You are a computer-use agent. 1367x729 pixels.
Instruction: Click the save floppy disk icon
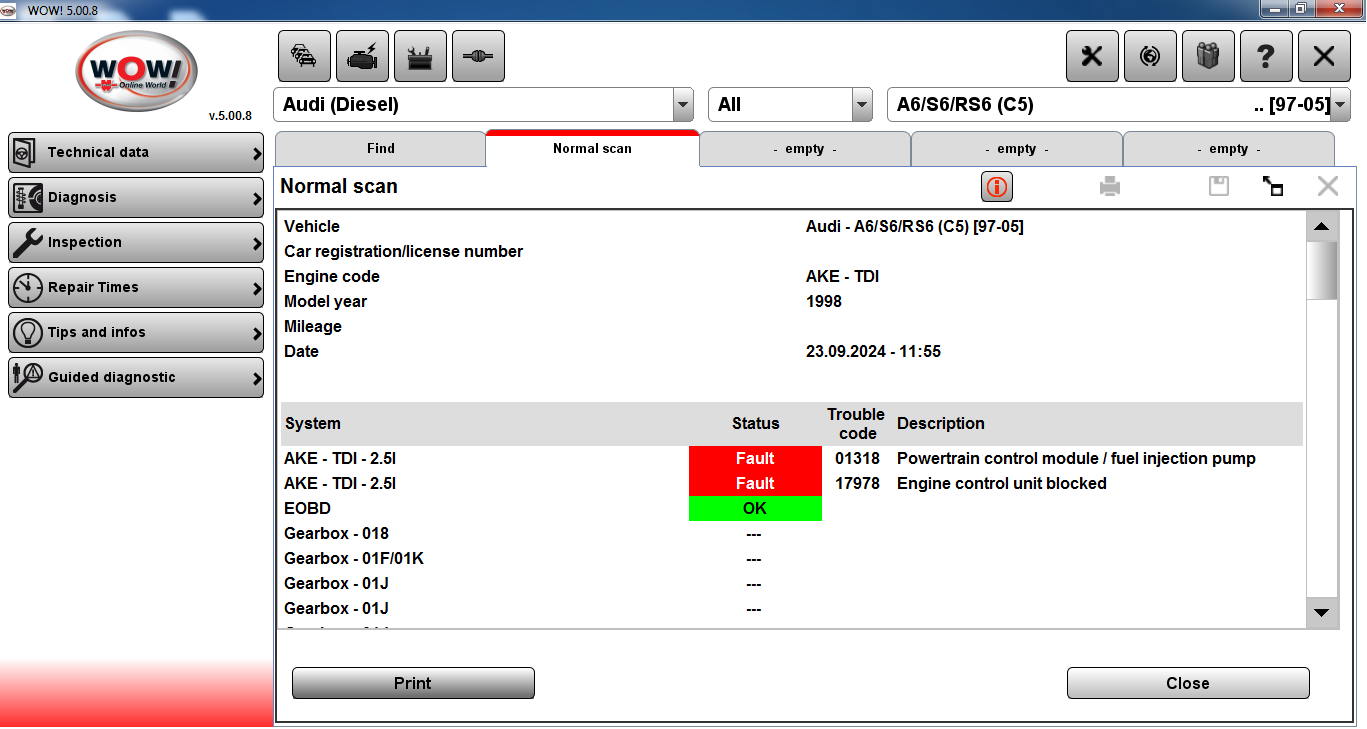click(1219, 186)
